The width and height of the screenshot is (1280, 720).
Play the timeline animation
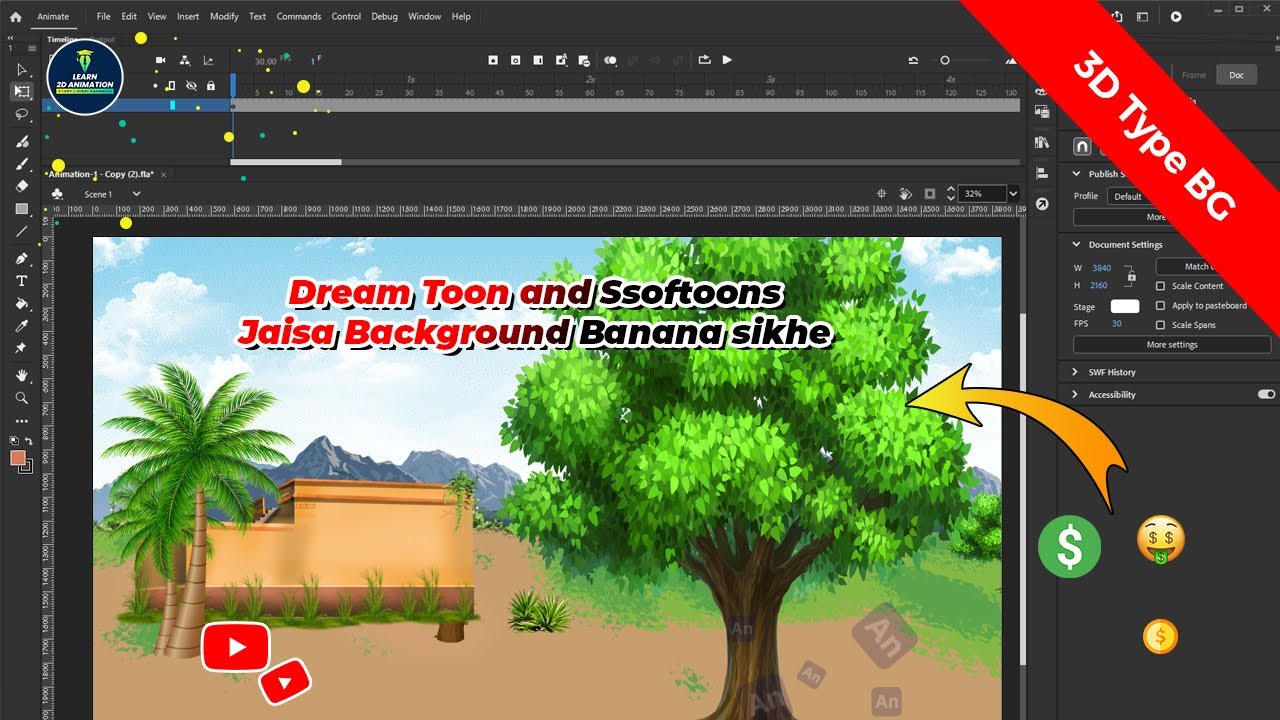click(727, 60)
